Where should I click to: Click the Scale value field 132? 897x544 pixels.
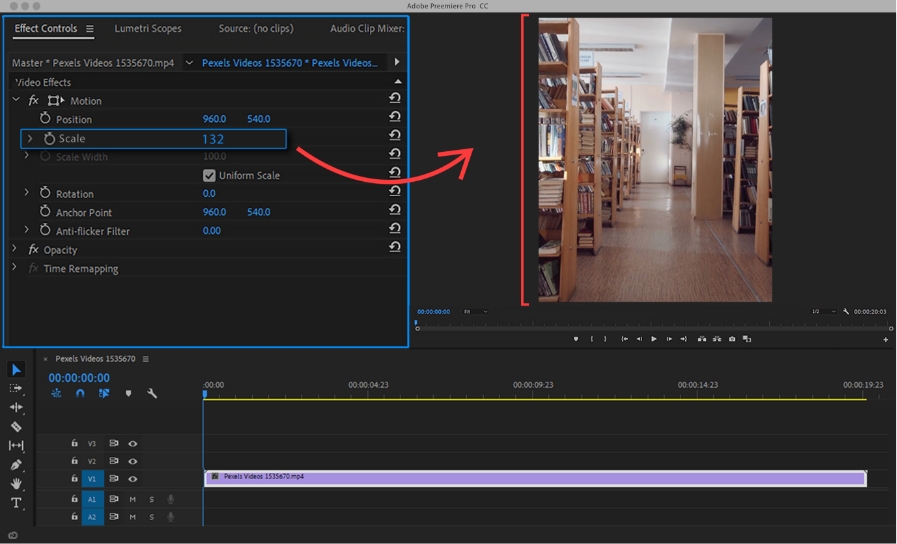[x=213, y=139]
